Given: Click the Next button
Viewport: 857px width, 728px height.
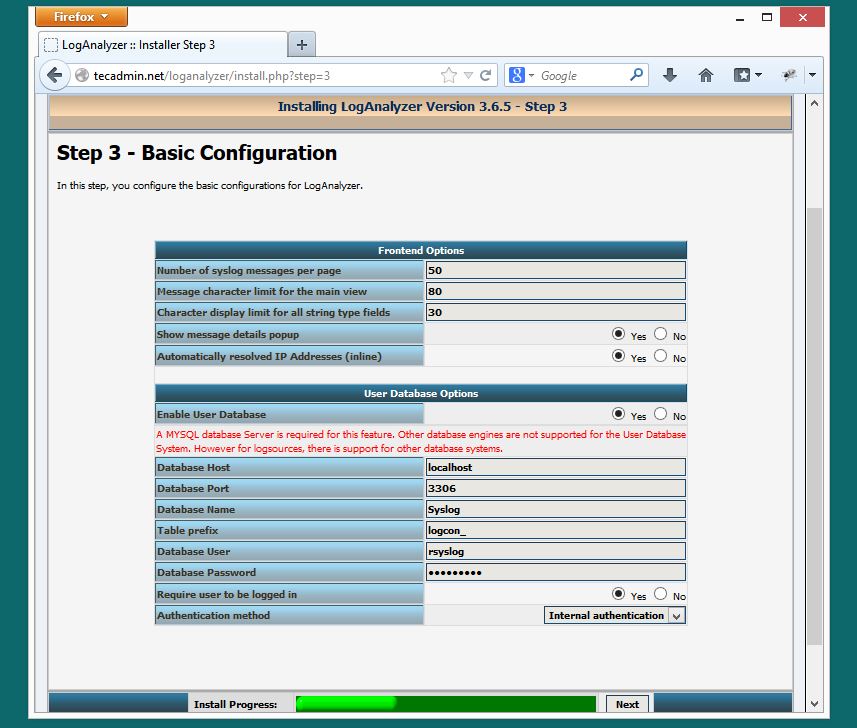Looking at the screenshot, I should click(x=627, y=704).
